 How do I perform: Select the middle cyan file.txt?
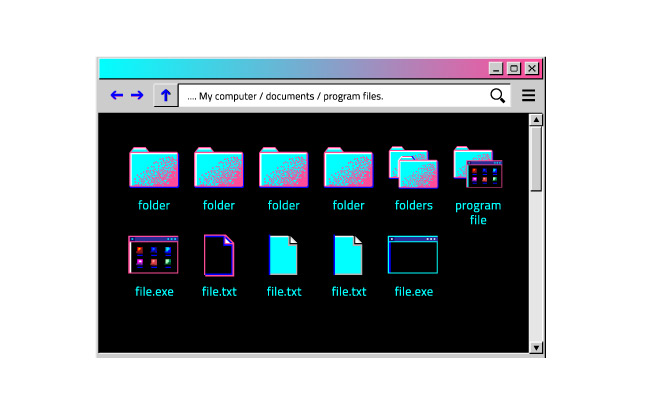[284, 255]
